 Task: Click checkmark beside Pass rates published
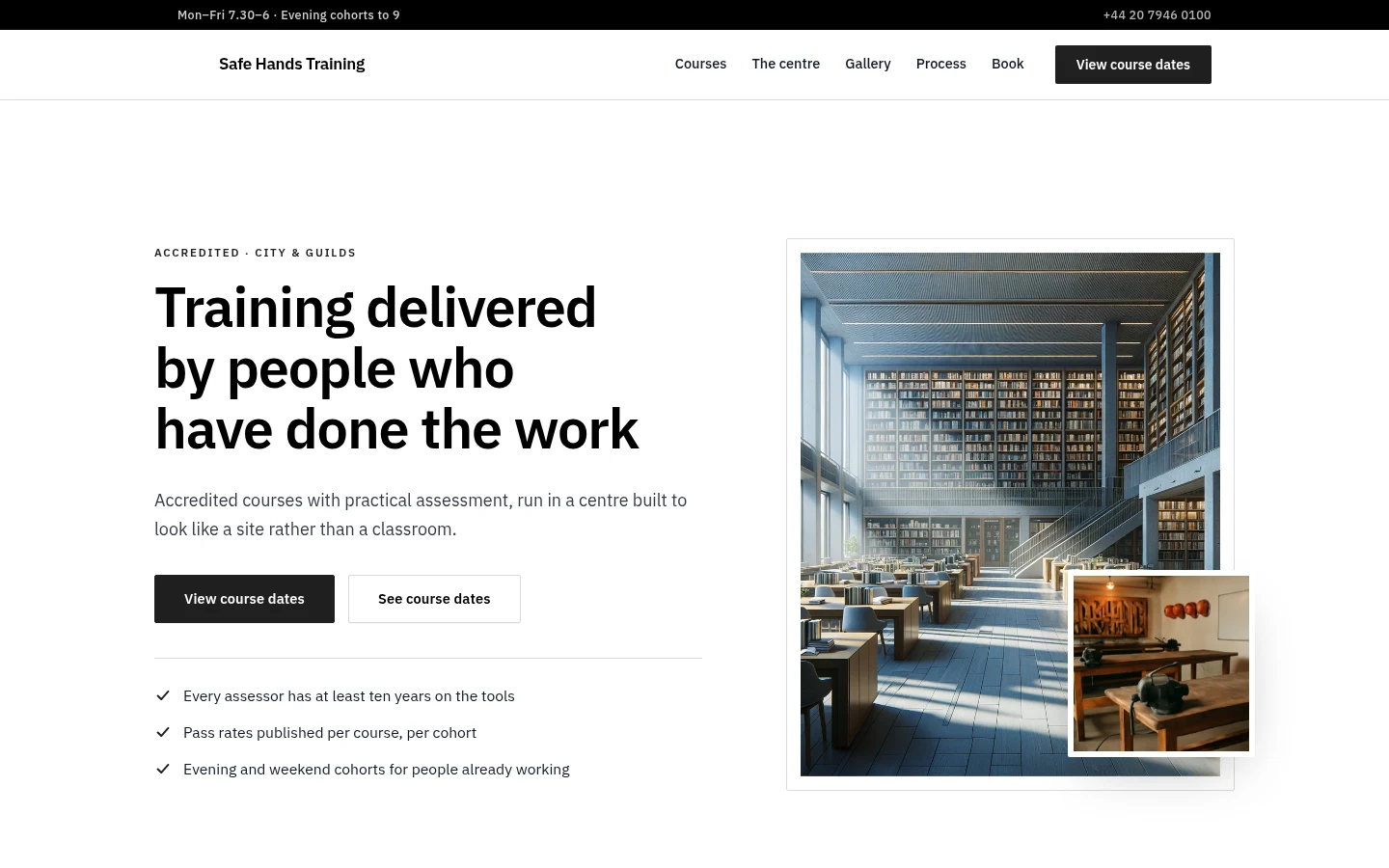163,732
